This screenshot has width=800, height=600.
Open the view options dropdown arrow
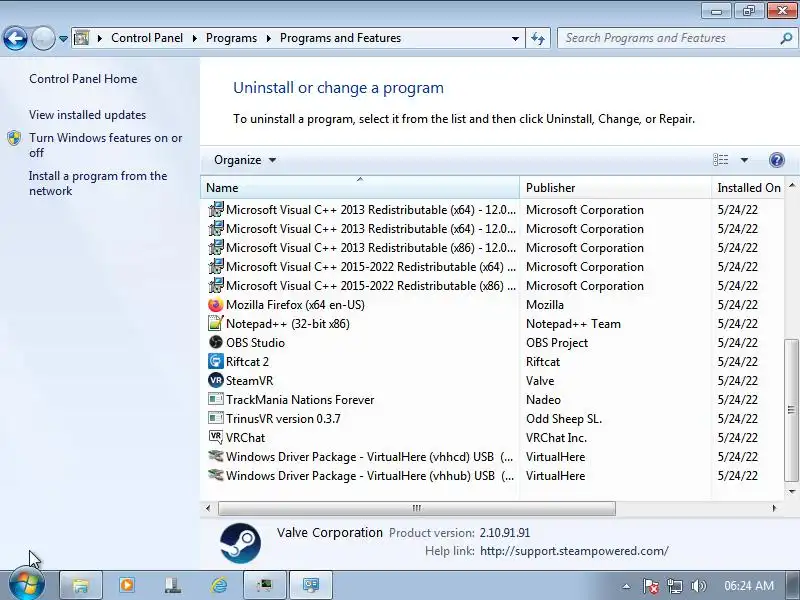(744, 160)
